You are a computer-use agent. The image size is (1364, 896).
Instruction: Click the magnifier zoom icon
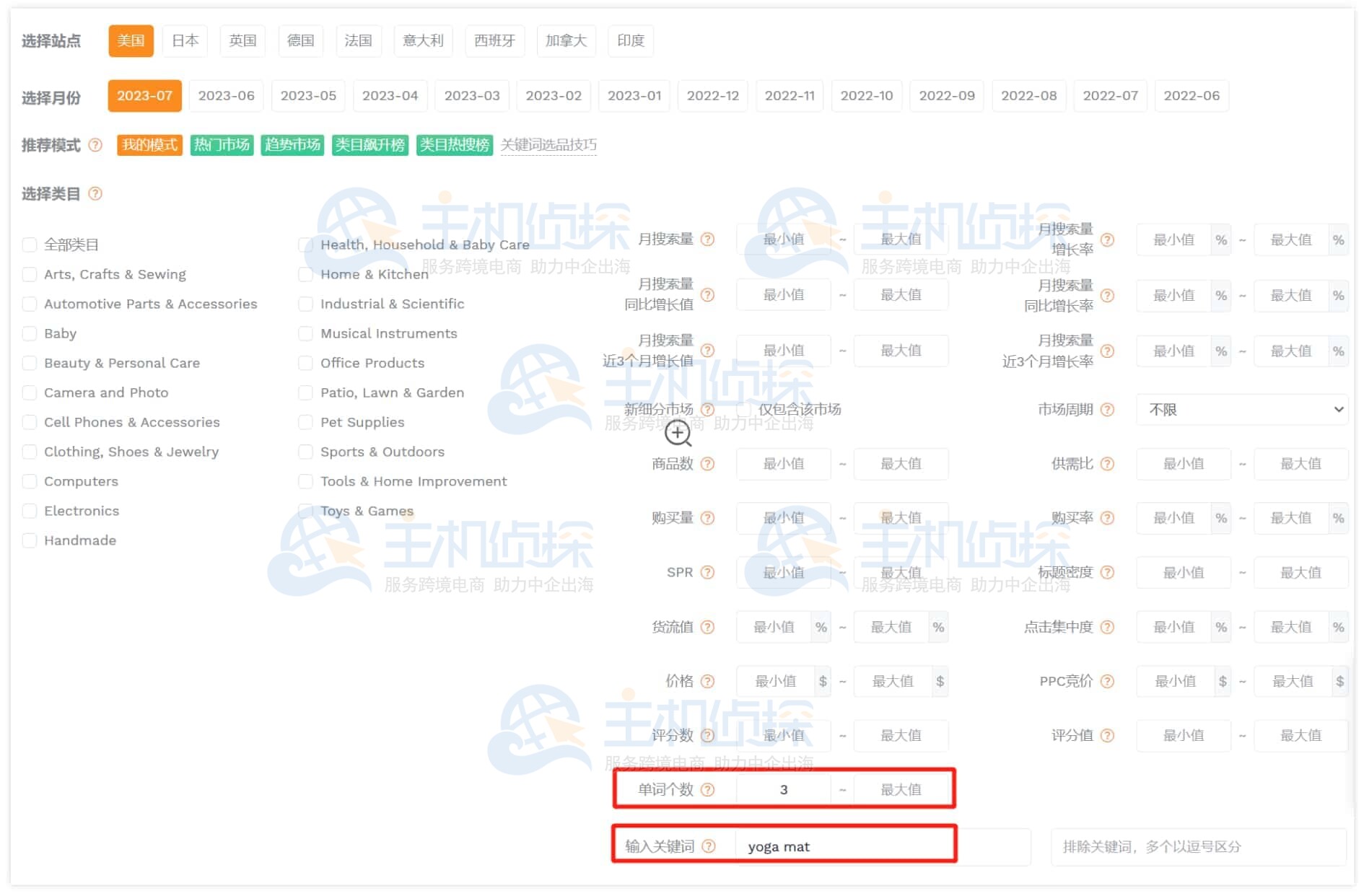[x=677, y=434]
